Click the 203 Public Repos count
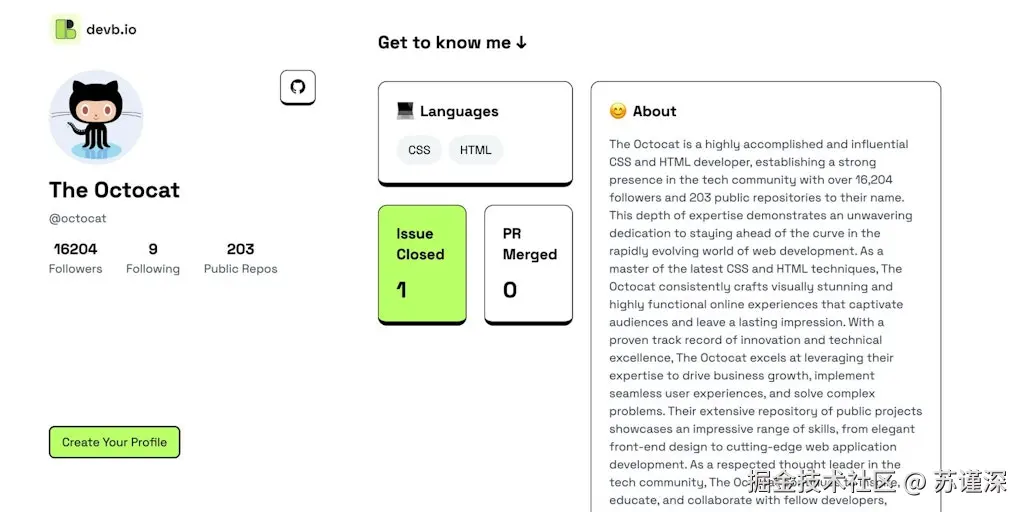Viewport: 1024px width, 512px height. pyautogui.click(x=240, y=249)
